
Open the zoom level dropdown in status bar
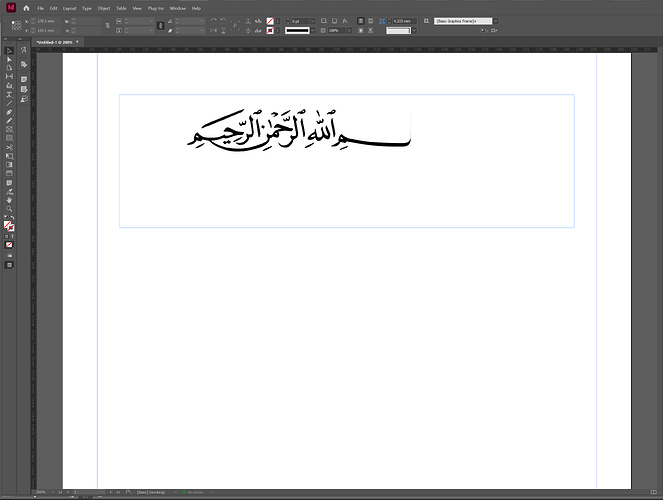pyautogui.click(x=53, y=492)
